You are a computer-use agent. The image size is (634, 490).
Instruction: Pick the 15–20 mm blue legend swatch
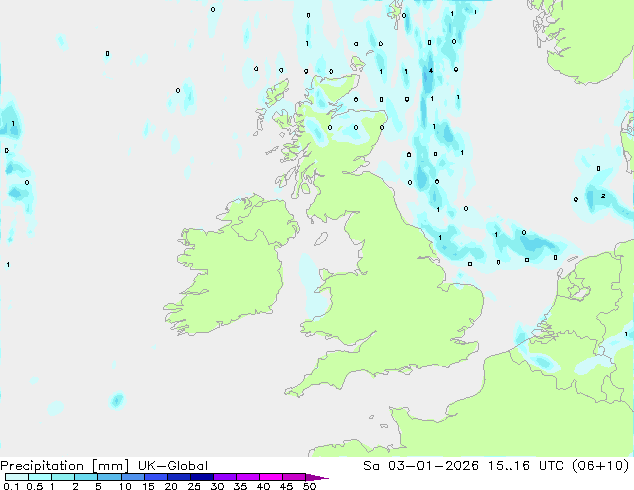(156, 477)
